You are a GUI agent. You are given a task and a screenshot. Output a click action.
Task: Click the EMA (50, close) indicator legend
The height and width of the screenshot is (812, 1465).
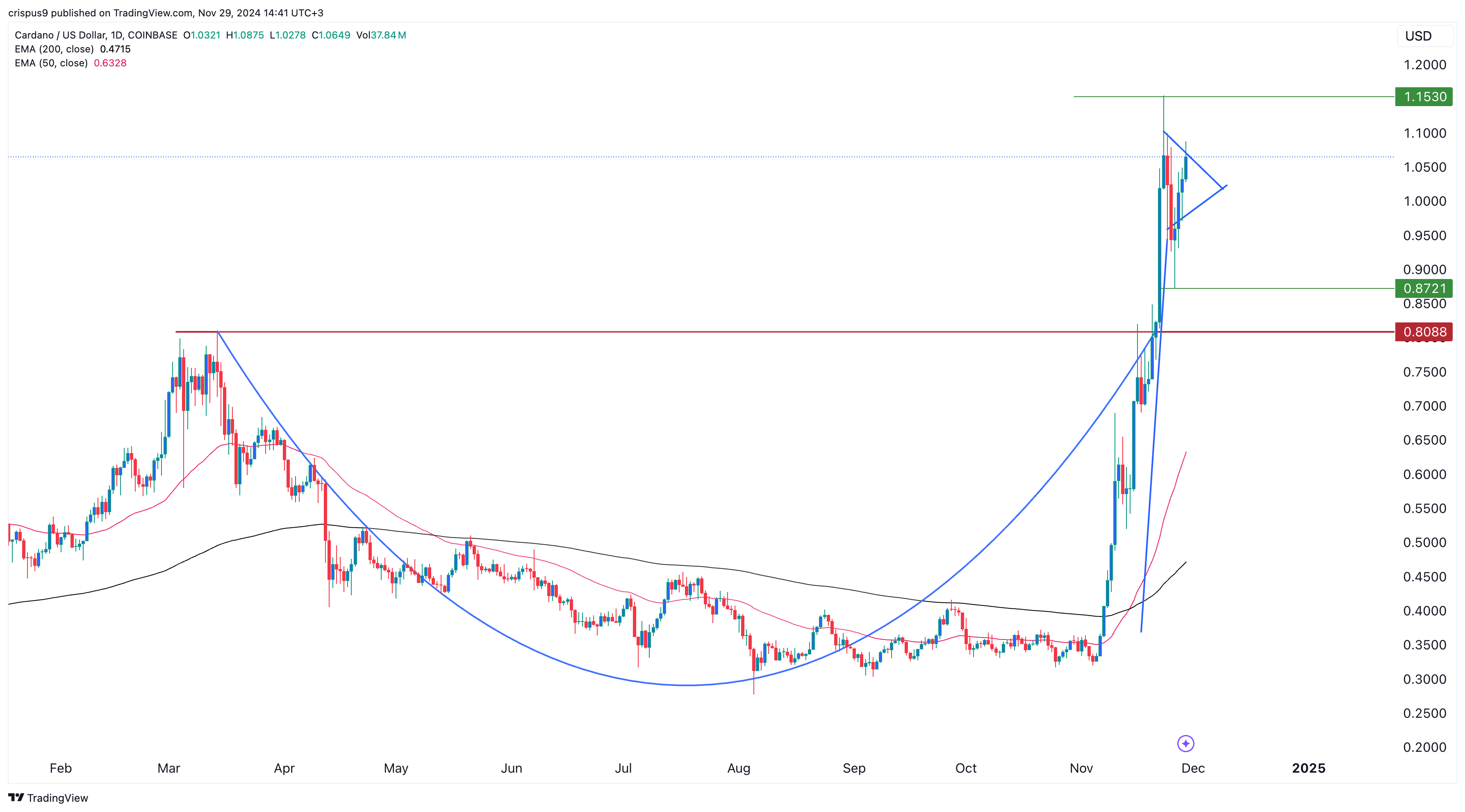51,63
